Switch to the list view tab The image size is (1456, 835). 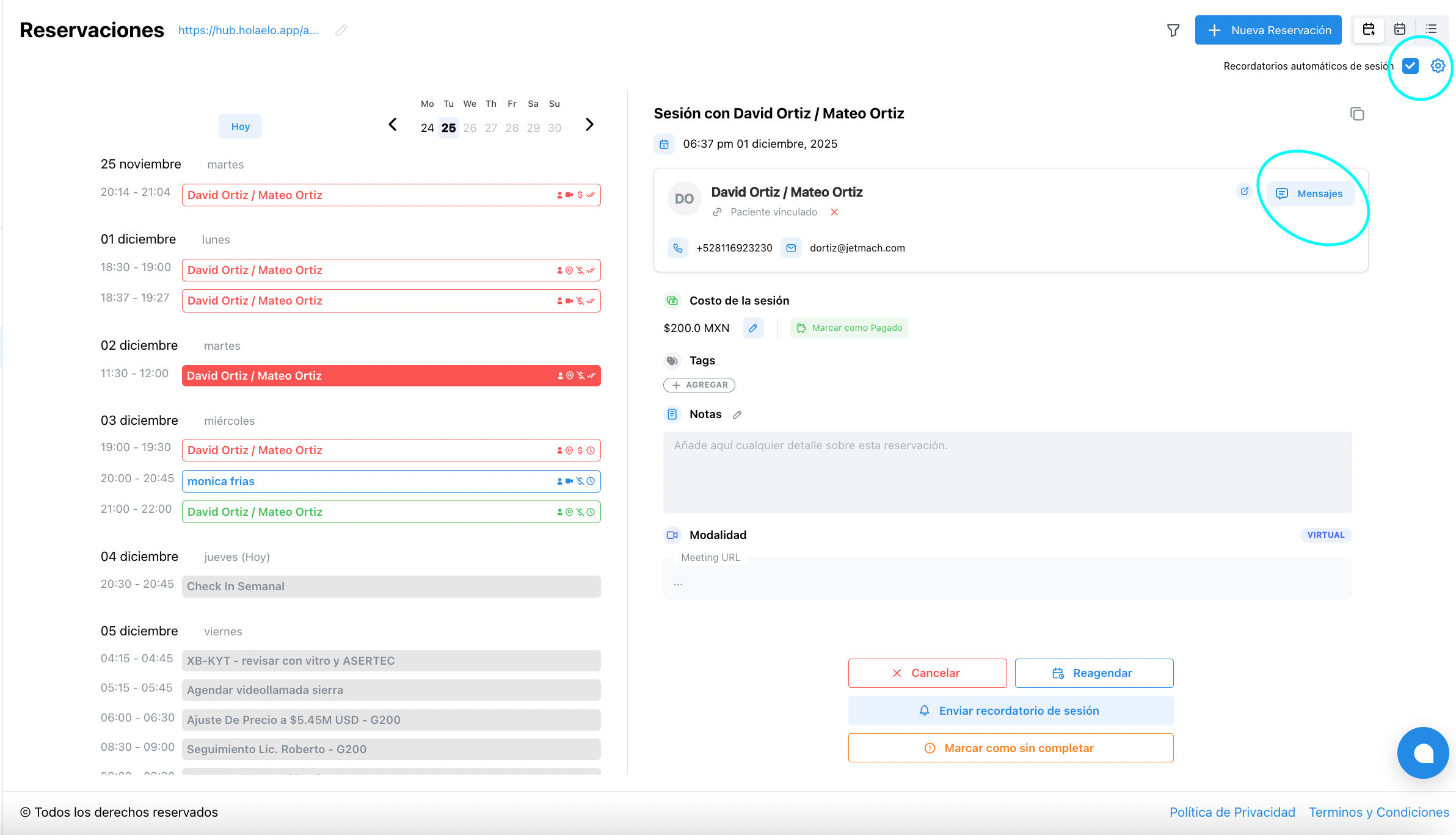click(1431, 29)
